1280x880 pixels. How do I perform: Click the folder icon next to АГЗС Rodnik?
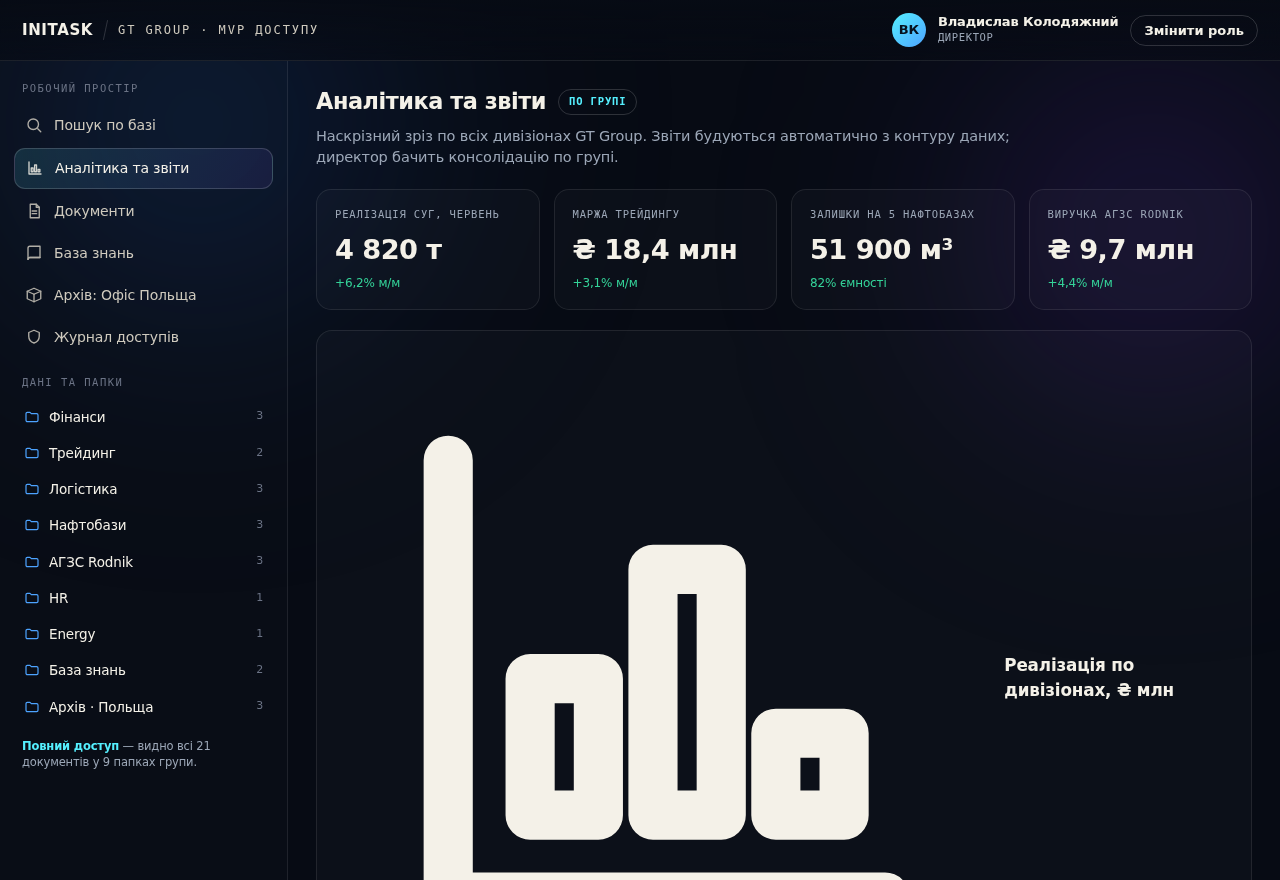tap(32, 562)
